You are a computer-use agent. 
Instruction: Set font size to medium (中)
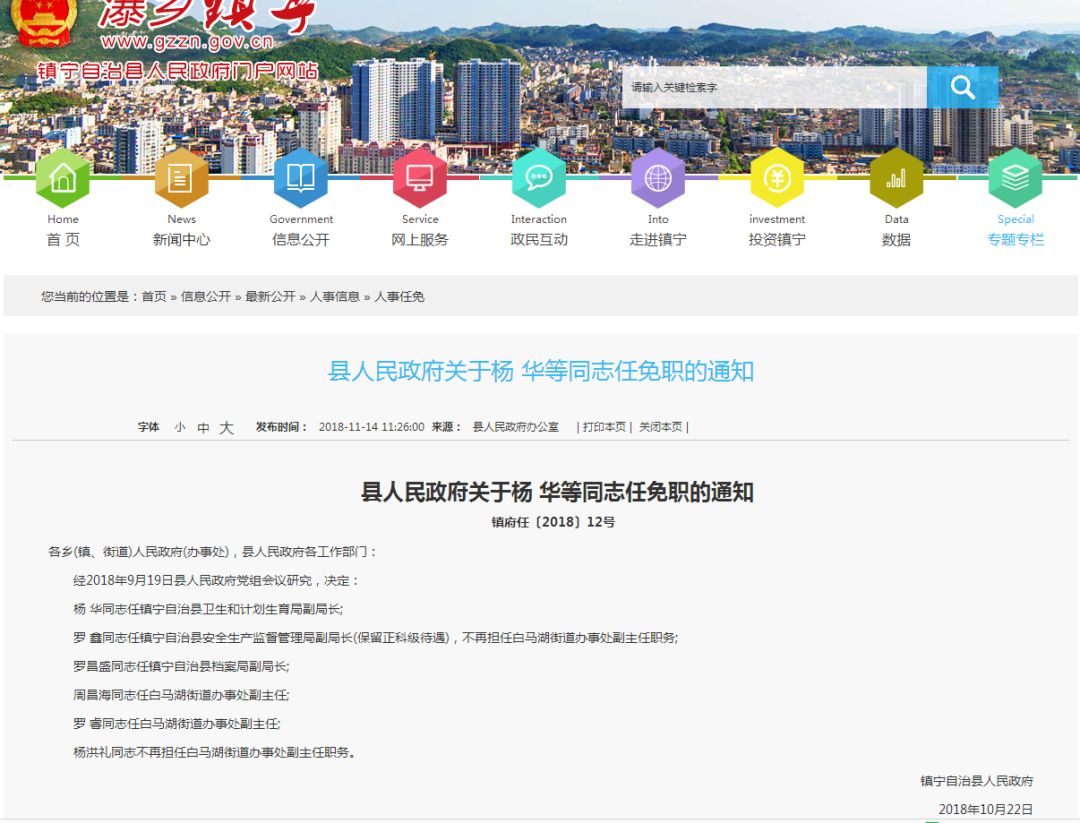[x=203, y=427]
